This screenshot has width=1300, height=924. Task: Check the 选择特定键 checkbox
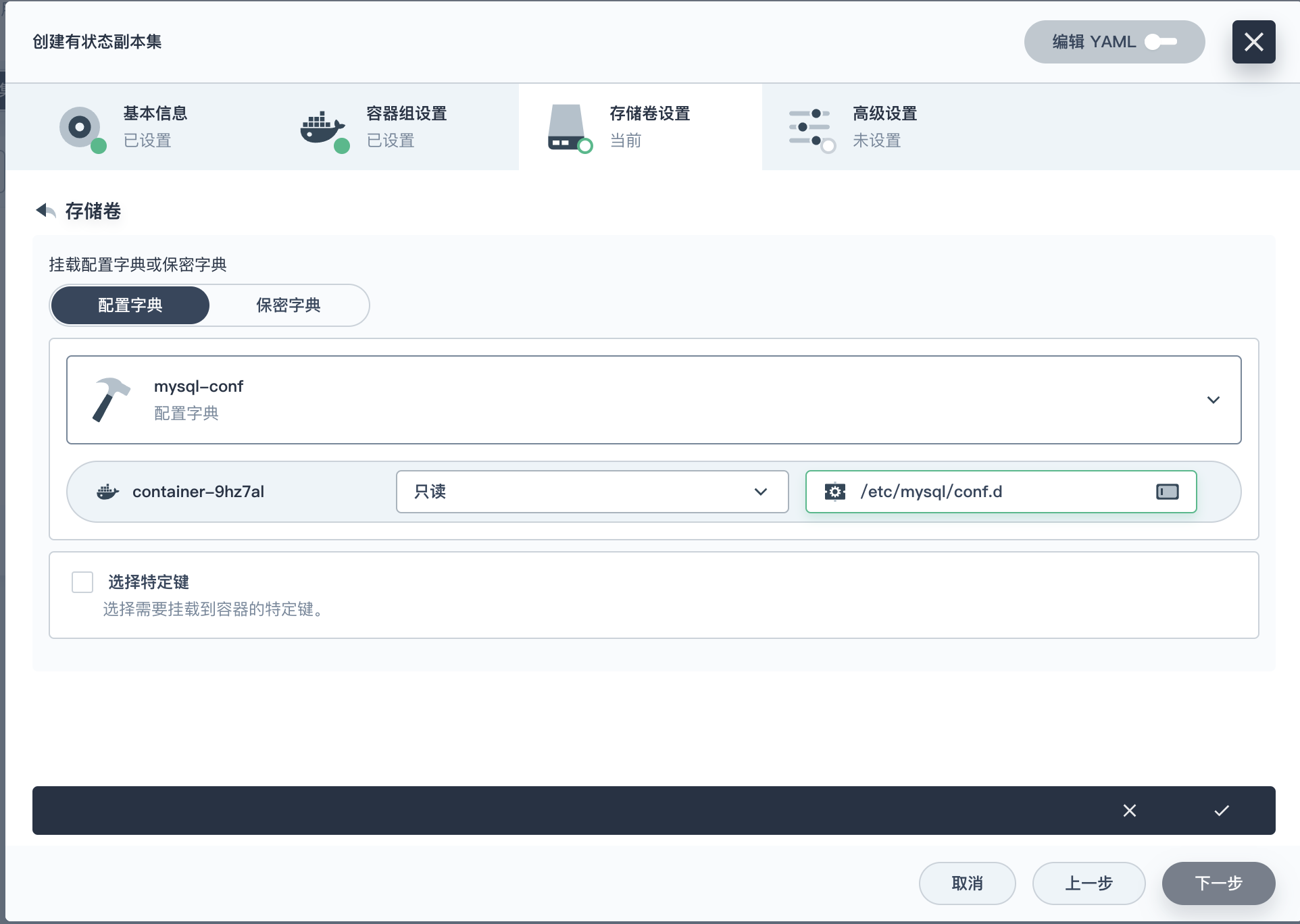pyautogui.click(x=82, y=582)
